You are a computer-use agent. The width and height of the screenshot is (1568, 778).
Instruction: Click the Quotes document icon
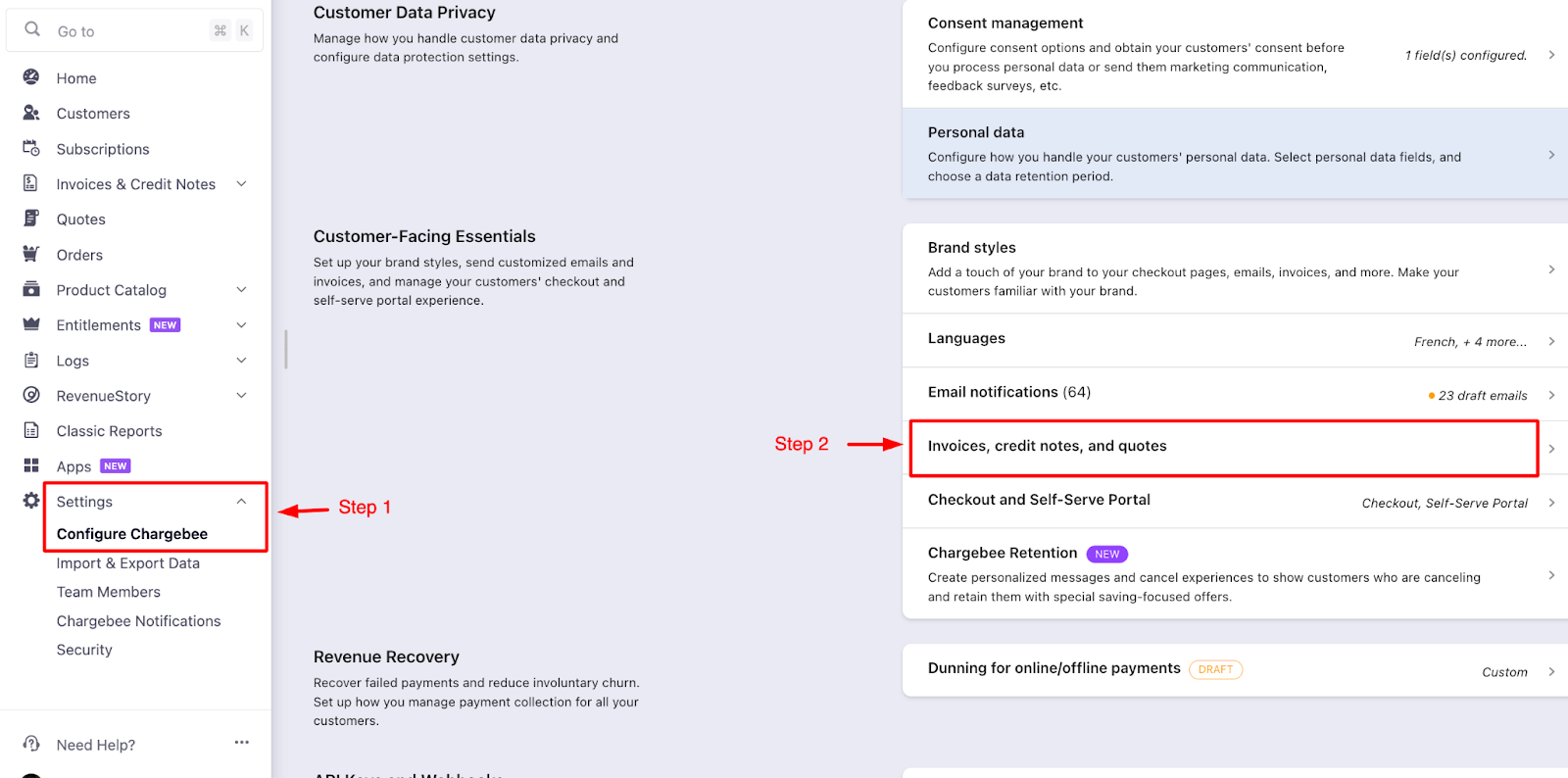pyautogui.click(x=31, y=219)
